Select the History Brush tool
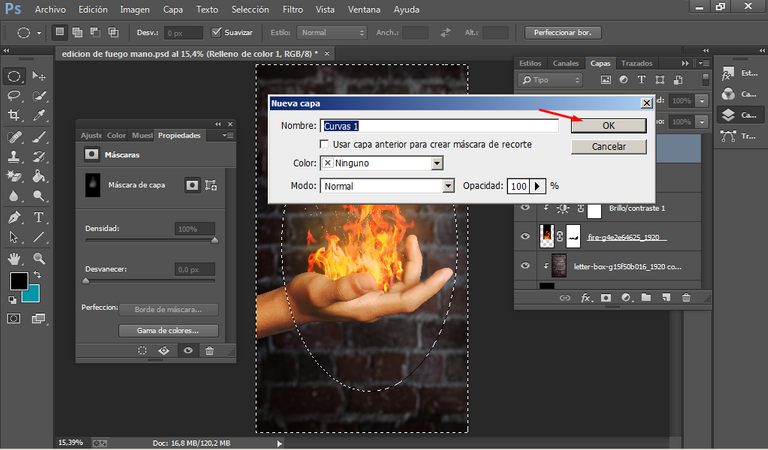This screenshot has height=450, width=768. tap(39, 156)
